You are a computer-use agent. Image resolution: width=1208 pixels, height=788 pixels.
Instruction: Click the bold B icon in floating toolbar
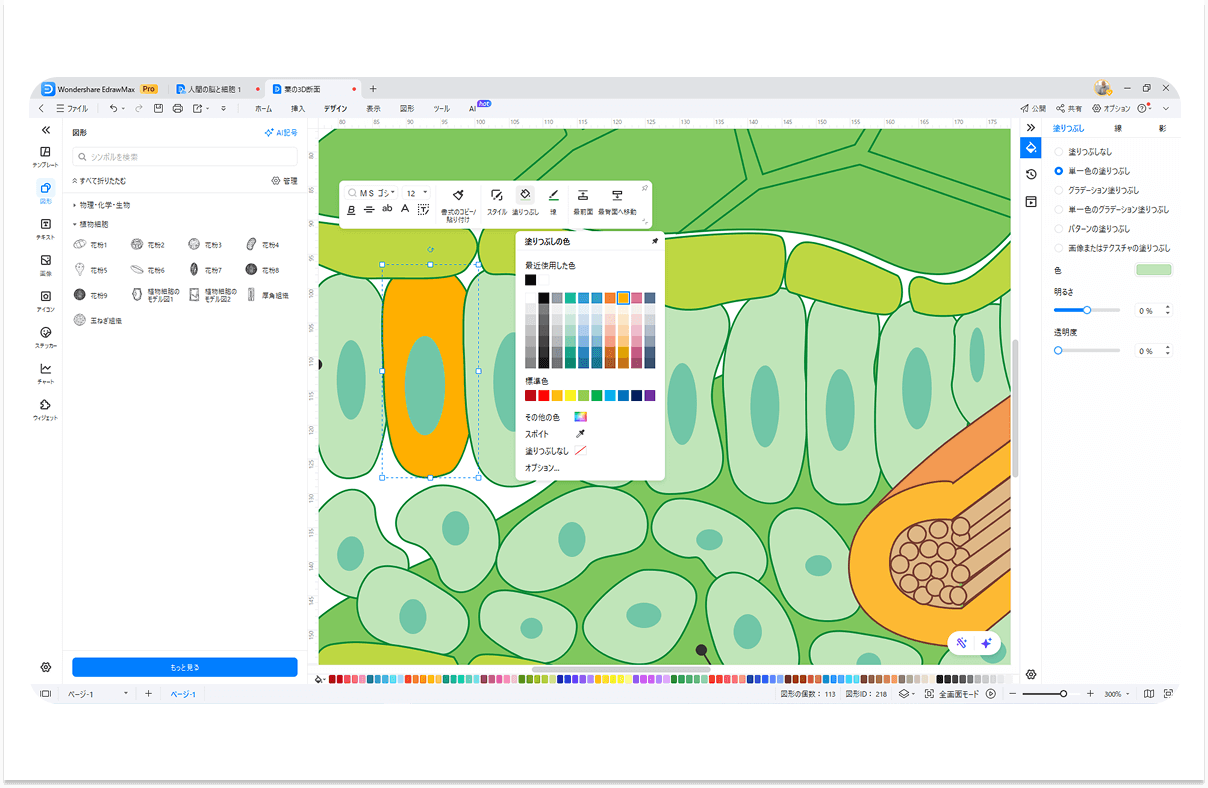tap(351, 210)
